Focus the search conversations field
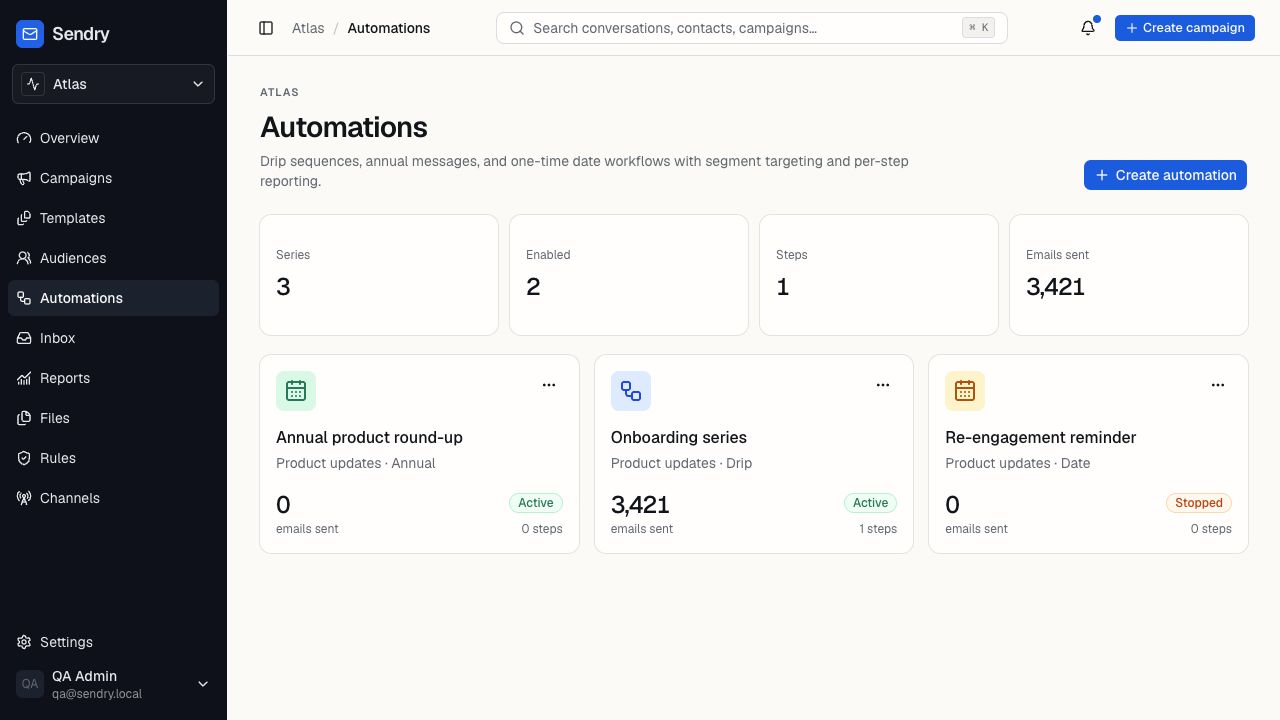1280x720 pixels. tap(752, 28)
